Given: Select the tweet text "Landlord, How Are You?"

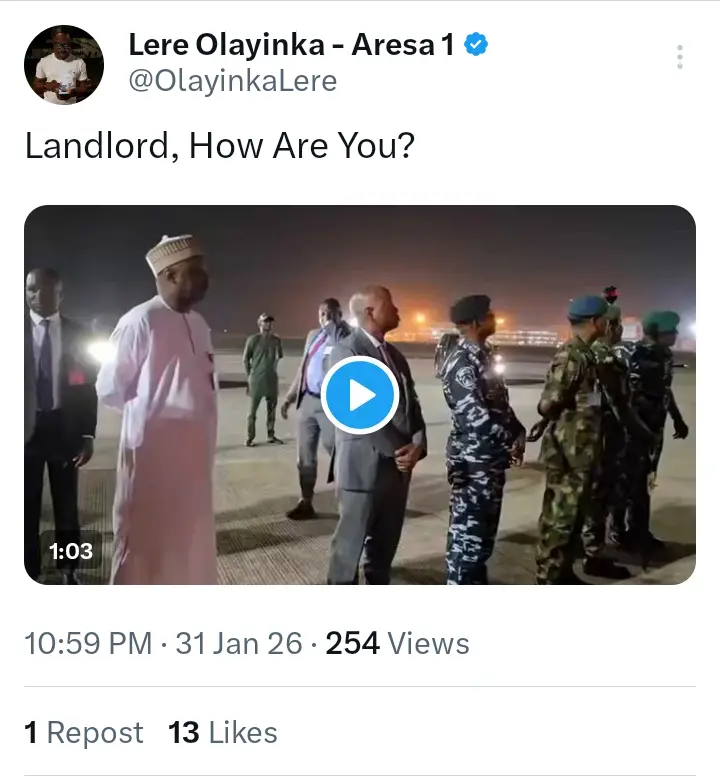Looking at the screenshot, I should tap(219, 146).
